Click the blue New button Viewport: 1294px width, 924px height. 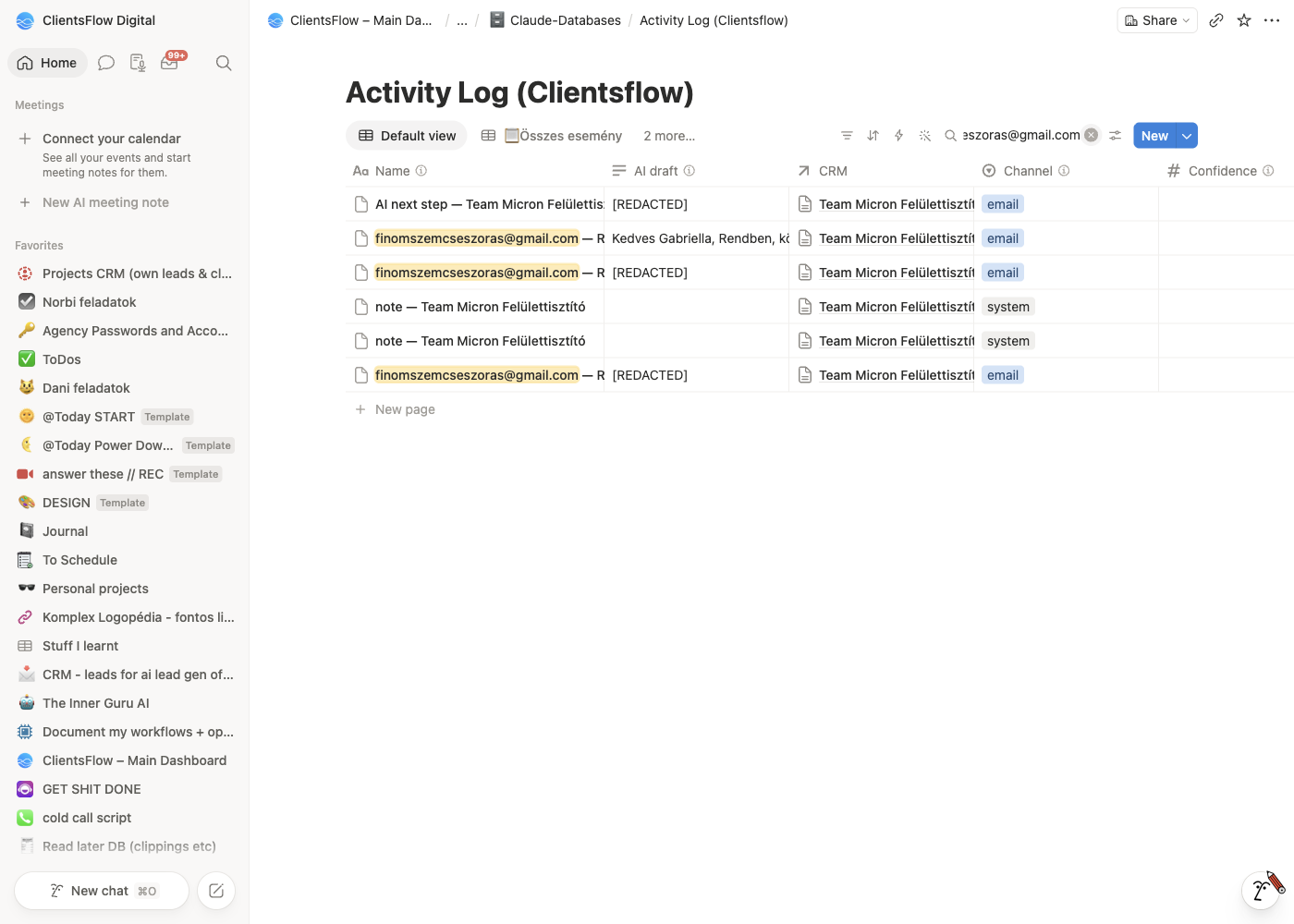pos(1154,136)
